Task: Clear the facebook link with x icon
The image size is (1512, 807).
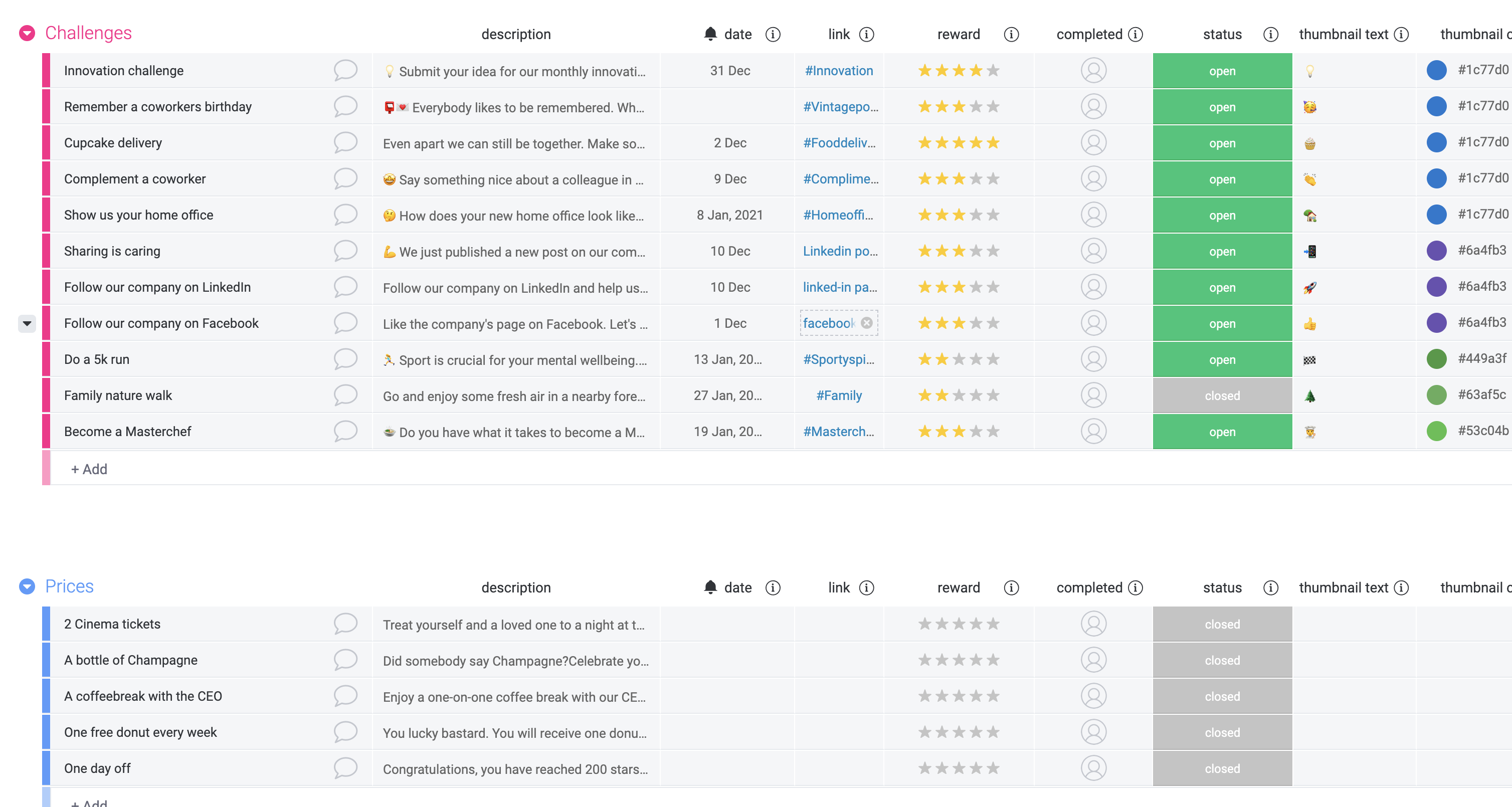Action: pyautogui.click(x=866, y=323)
